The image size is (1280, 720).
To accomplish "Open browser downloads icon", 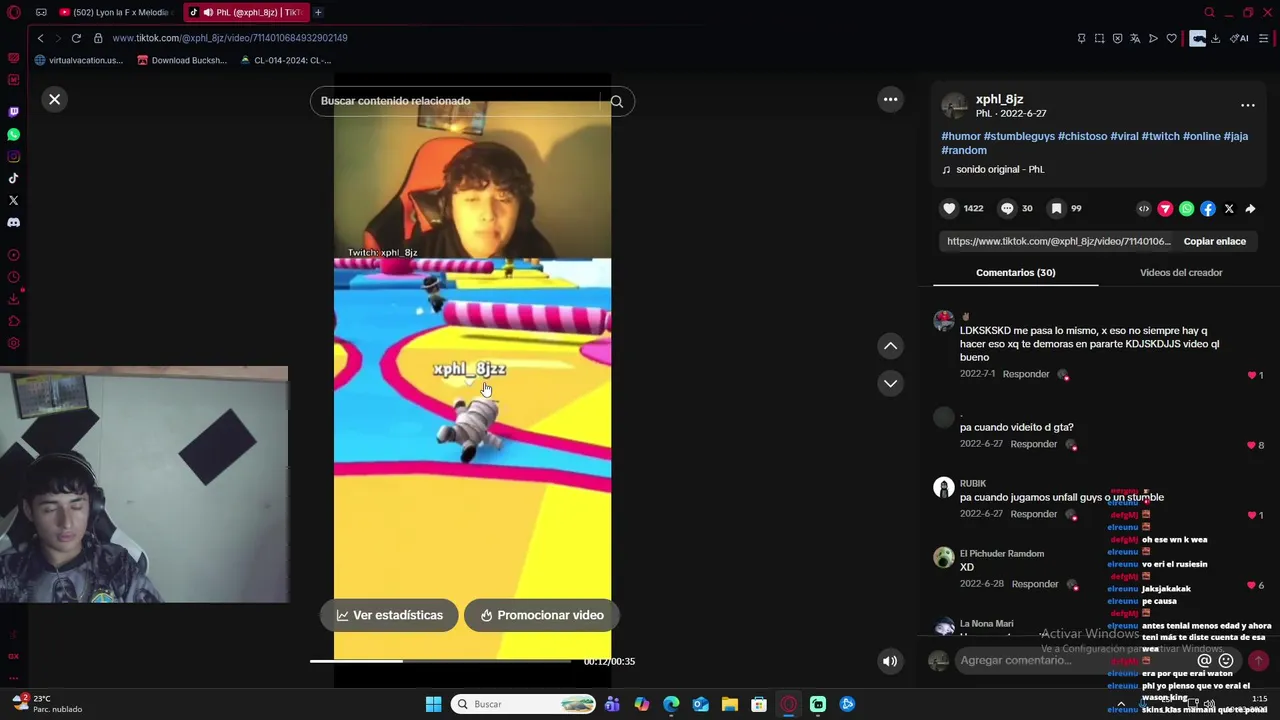I will 1215,38.
